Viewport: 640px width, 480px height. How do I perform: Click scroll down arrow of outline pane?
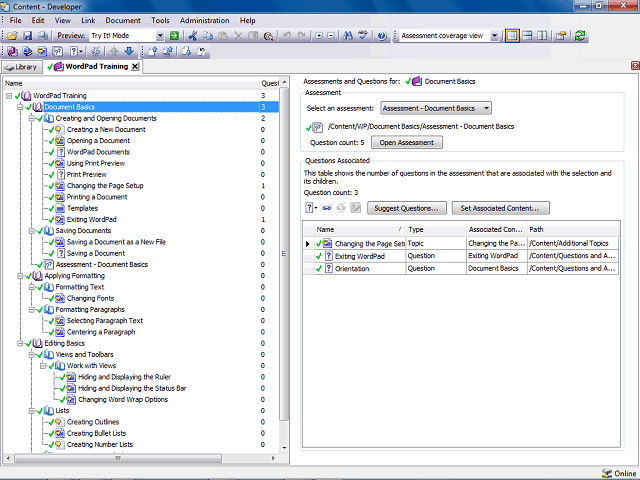coord(284,448)
